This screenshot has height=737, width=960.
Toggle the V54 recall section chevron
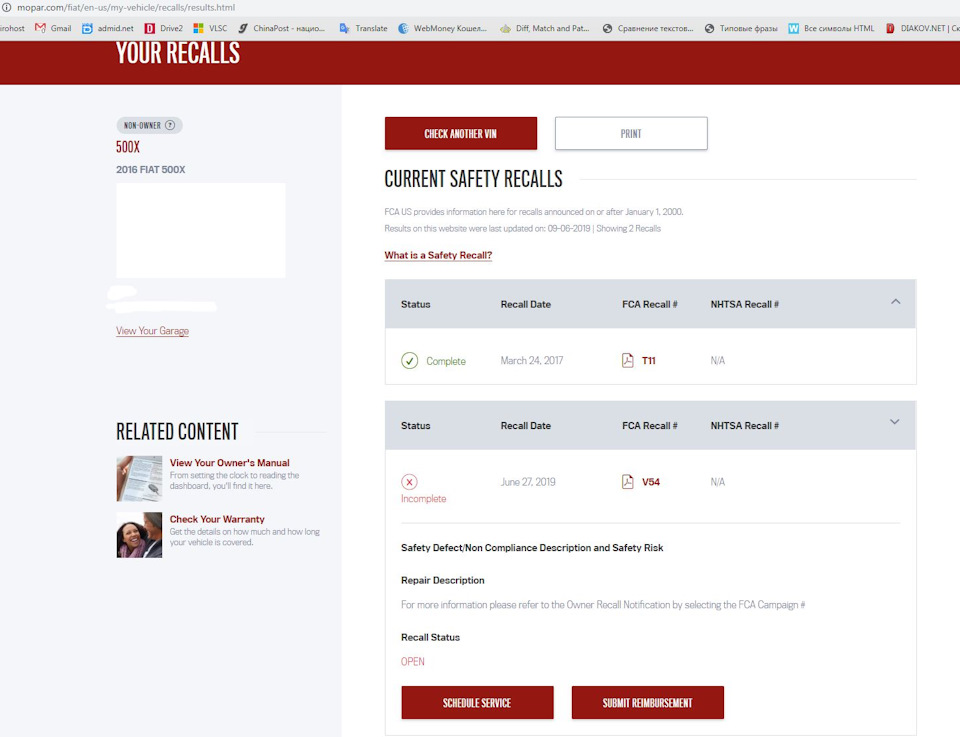pyautogui.click(x=894, y=422)
